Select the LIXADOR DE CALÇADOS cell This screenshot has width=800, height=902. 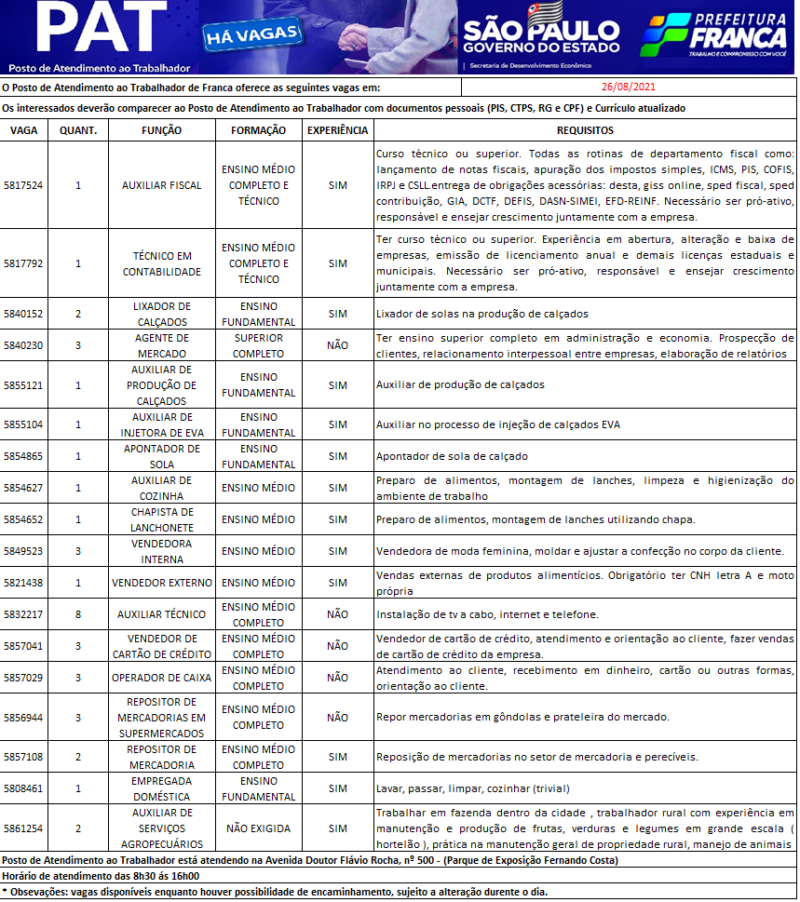coord(162,314)
